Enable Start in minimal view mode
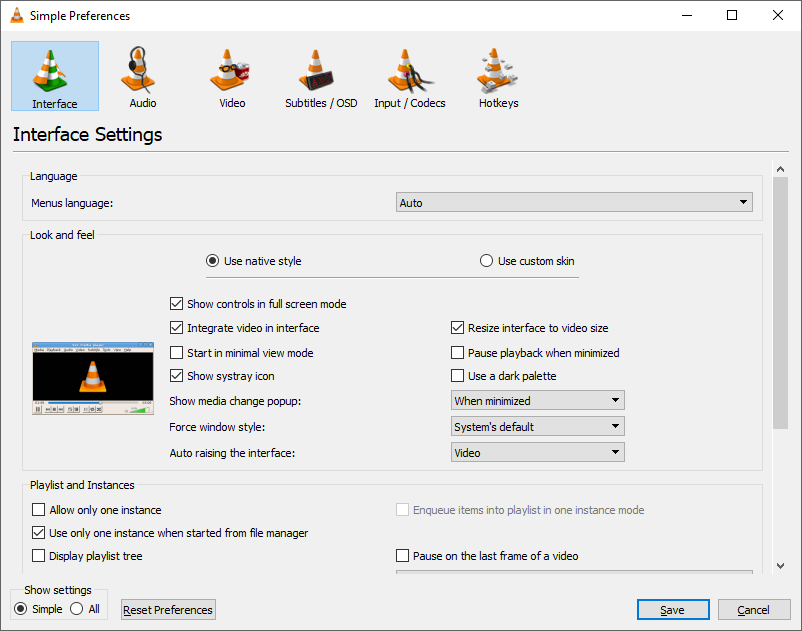 pos(177,353)
